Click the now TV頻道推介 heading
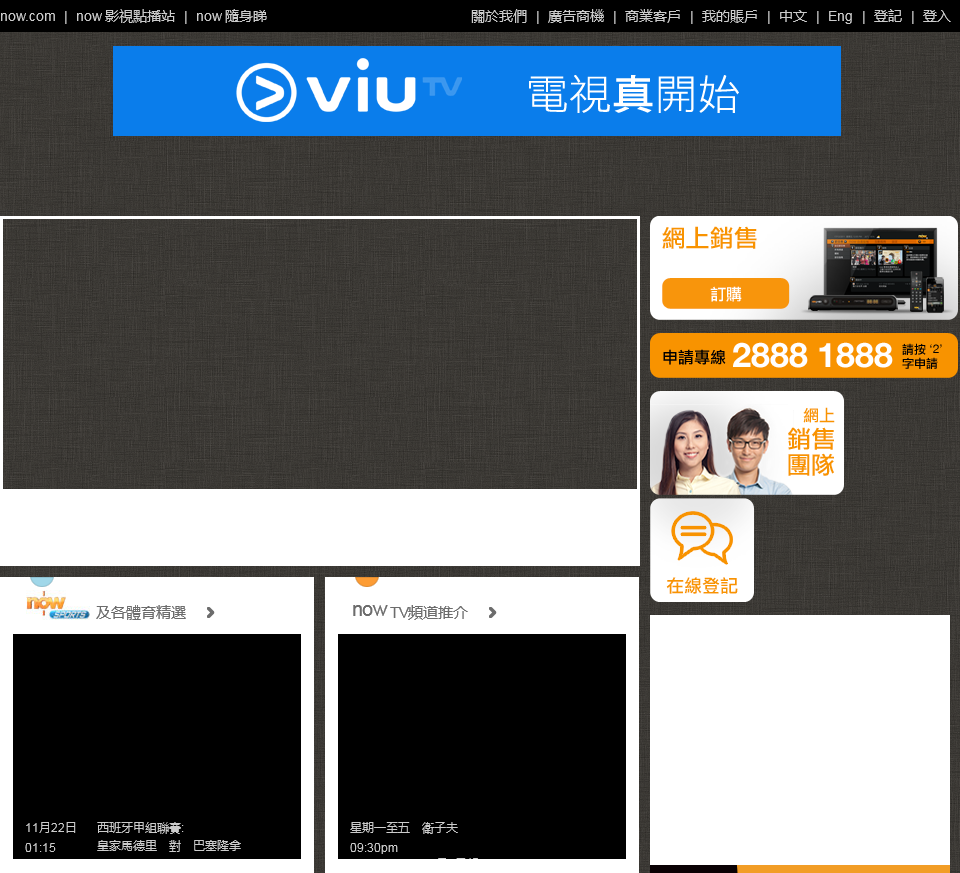Image resolution: width=960 pixels, height=873 pixels. [410, 612]
